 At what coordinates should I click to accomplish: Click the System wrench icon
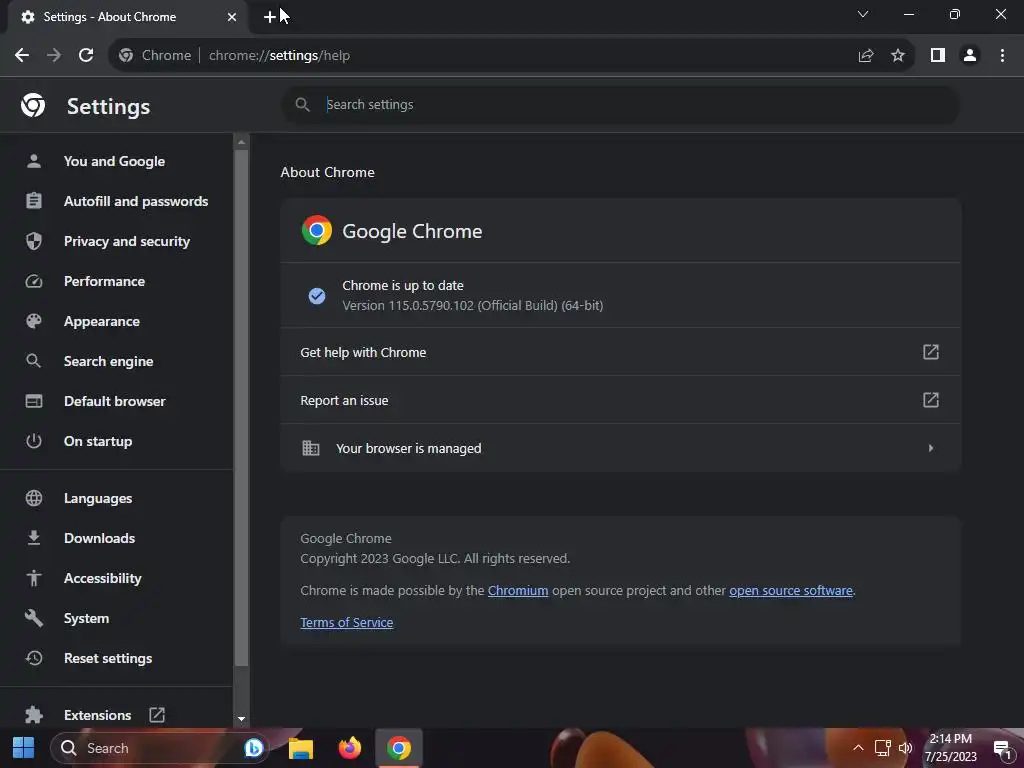[33, 618]
